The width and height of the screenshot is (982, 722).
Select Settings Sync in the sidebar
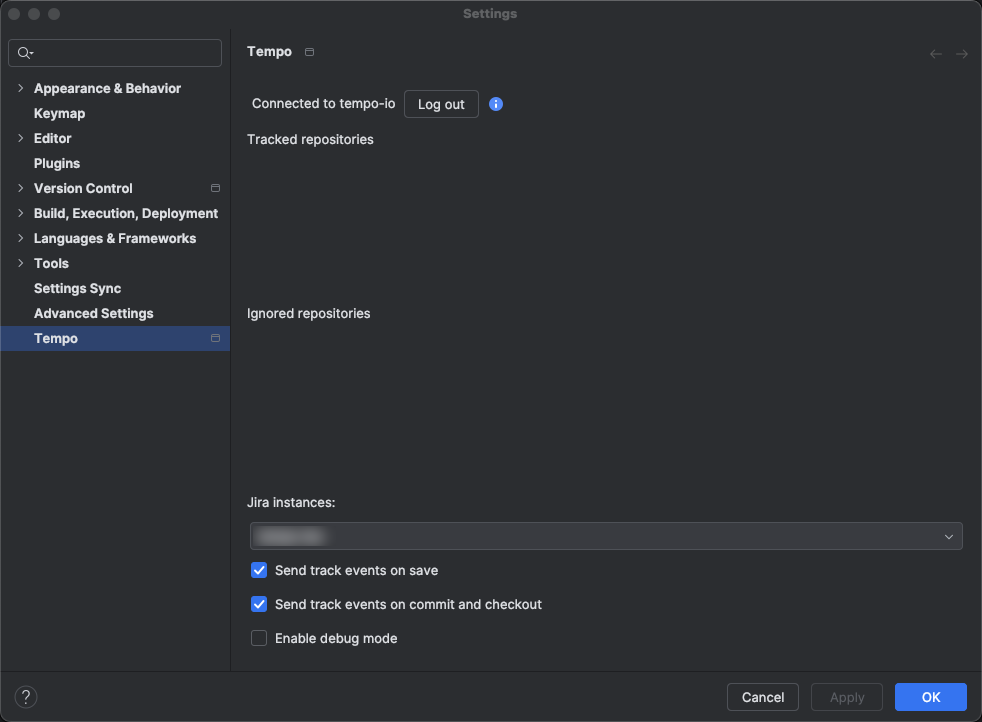77,288
